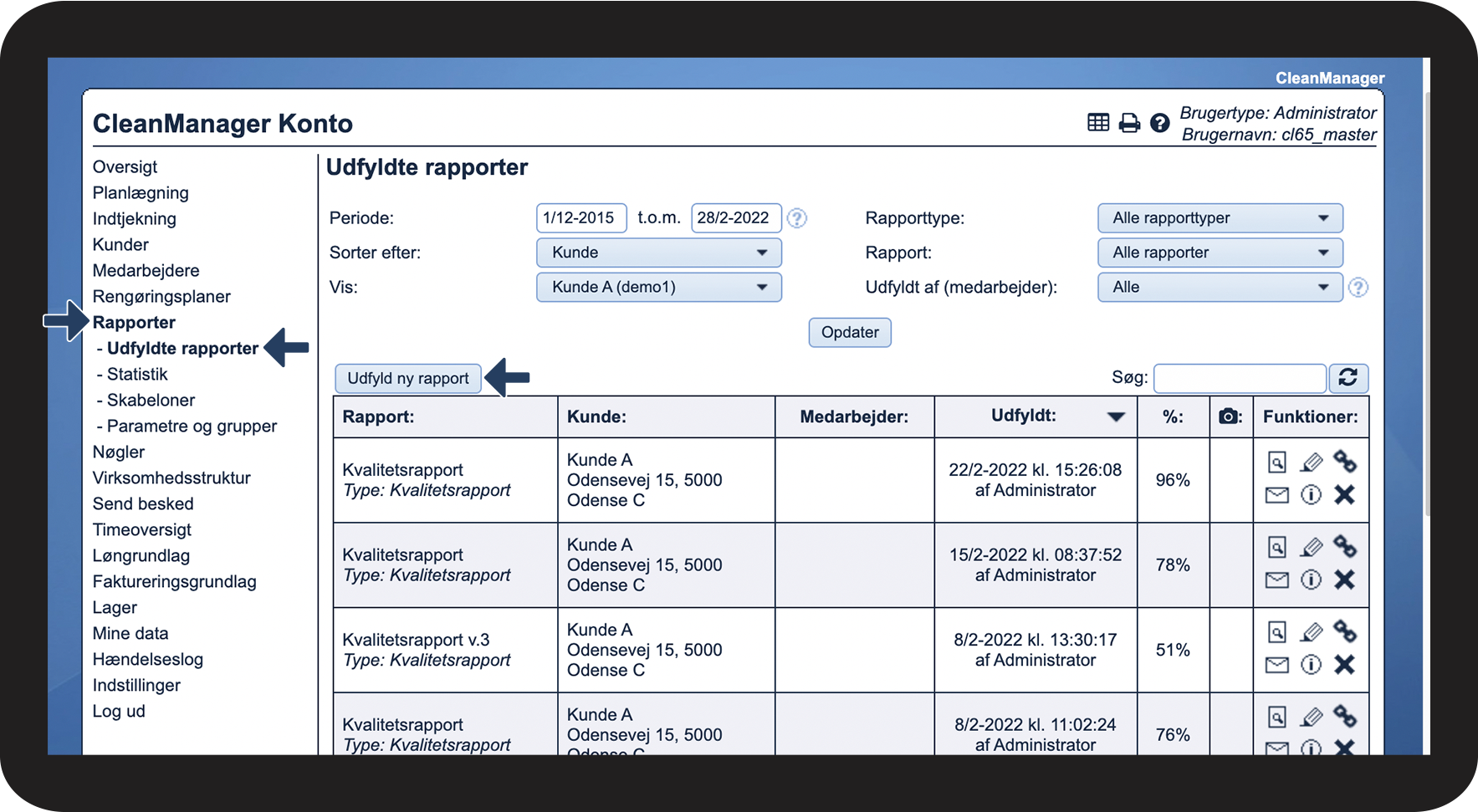Go to Statistik in sidebar

pos(137,374)
